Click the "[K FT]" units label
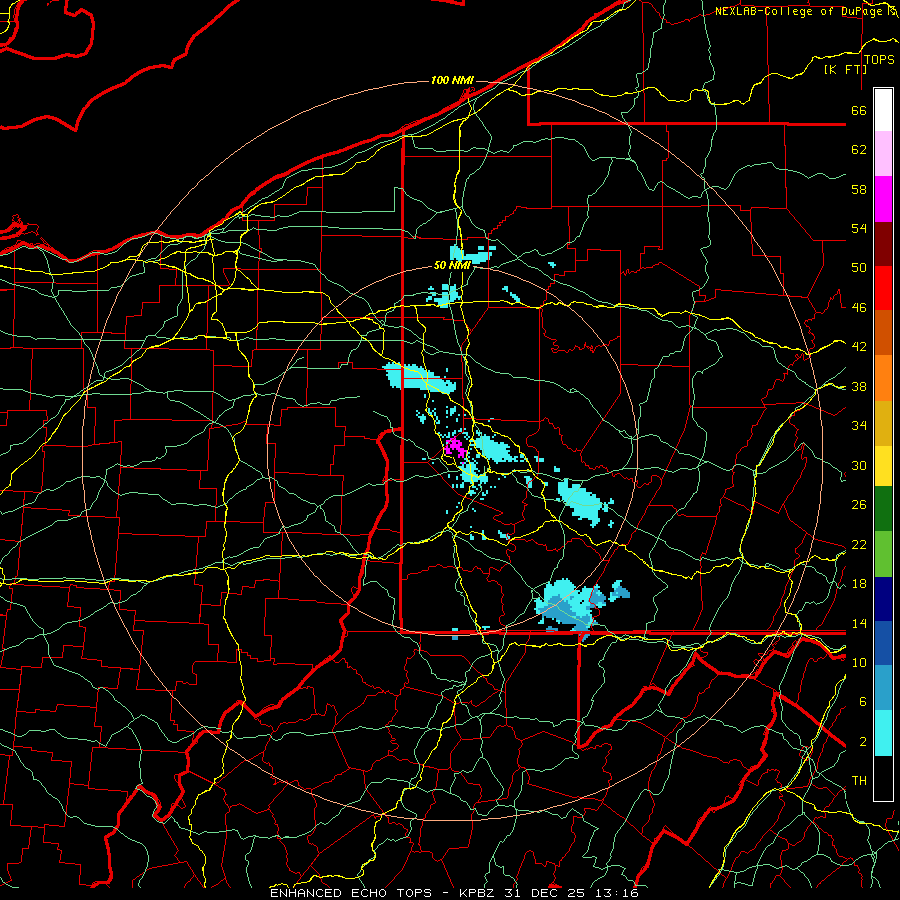The width and height of the screenshot is (900, 900). click(845, 69)
